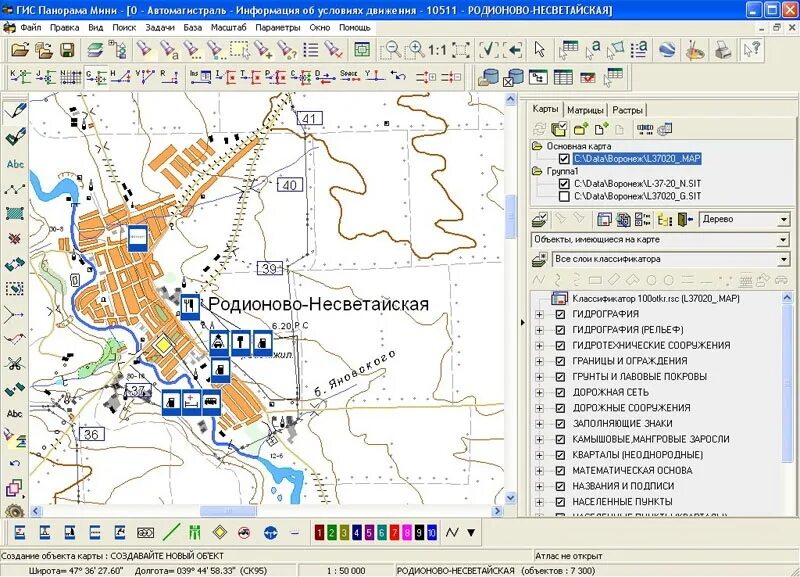Viewport: 800px width, 577px height.
Task: Expand the ДОРОЖНЫЕ СООРУЖЕНИЯ tree node
Action: pos(539,408)
